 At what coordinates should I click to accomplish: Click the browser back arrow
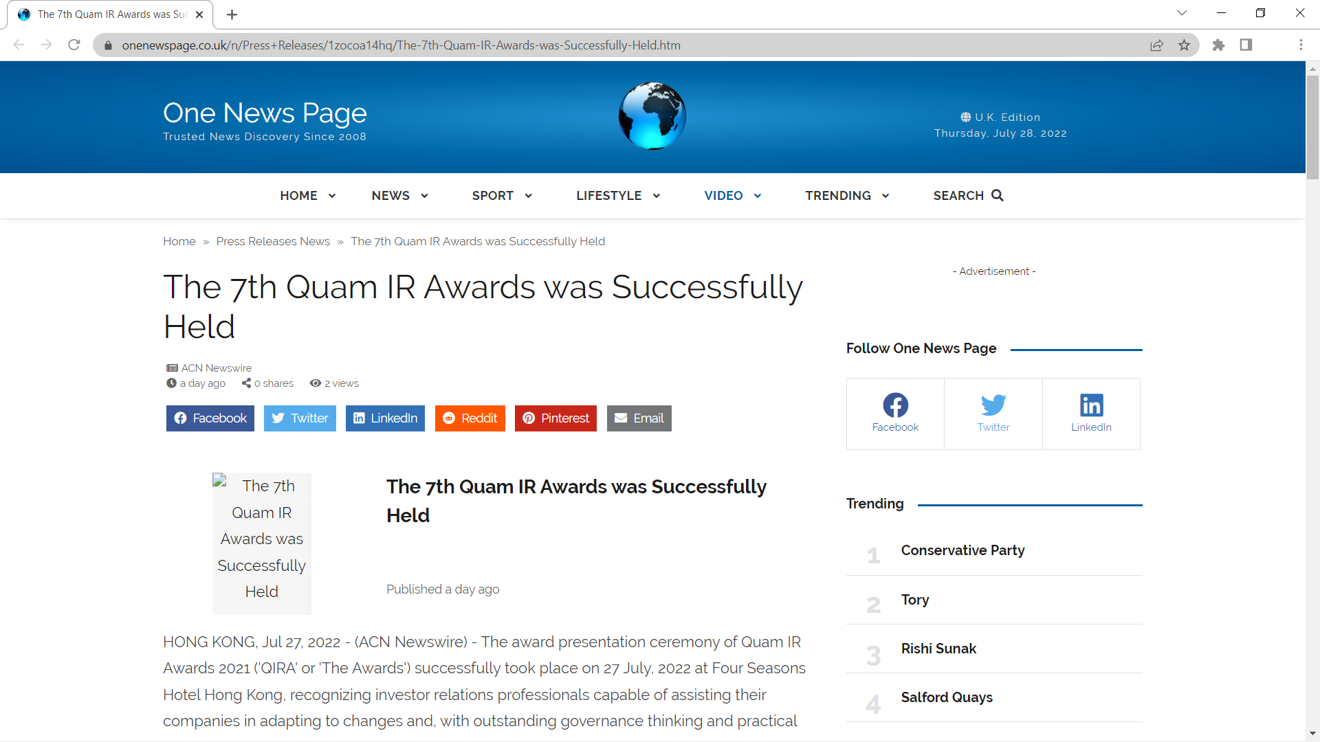19,45
